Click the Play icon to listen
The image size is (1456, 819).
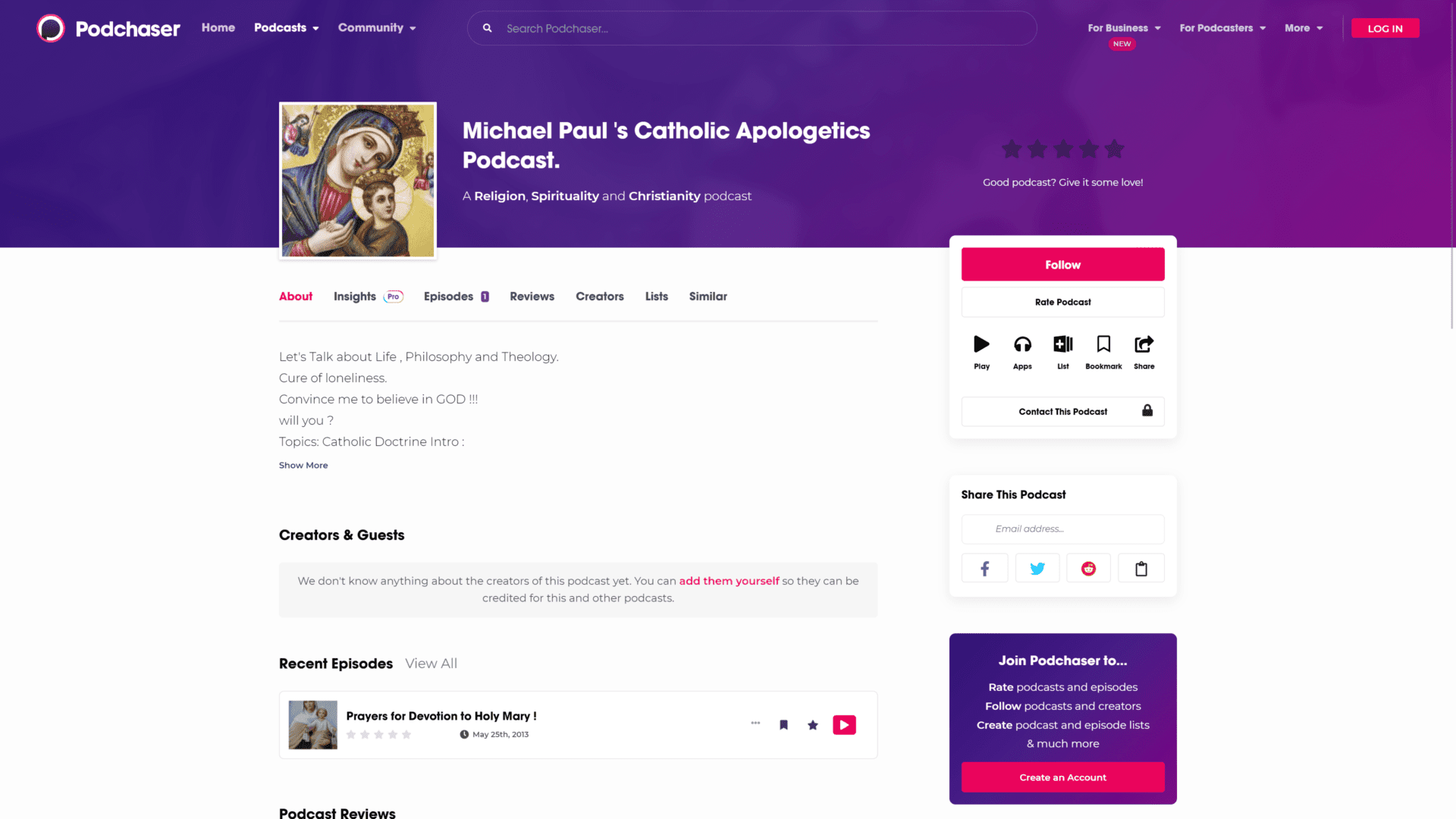click(x=981, y=344)
